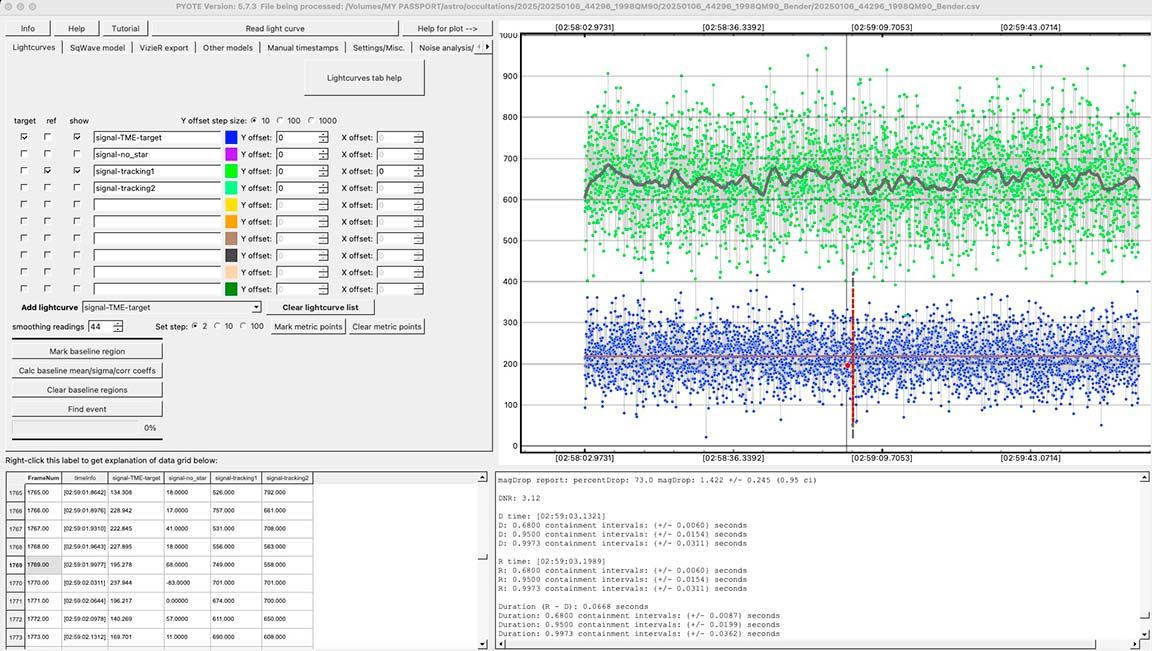Click left arrow of report horizontal scrollbar
Screen dimensions: 1152x651
[x=500, y=644]
